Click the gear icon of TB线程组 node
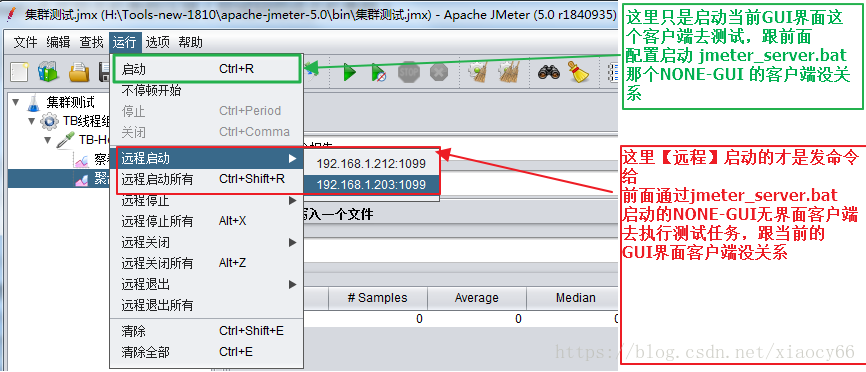This screenshot has width=866, height=372. click(x=49, y=121)
